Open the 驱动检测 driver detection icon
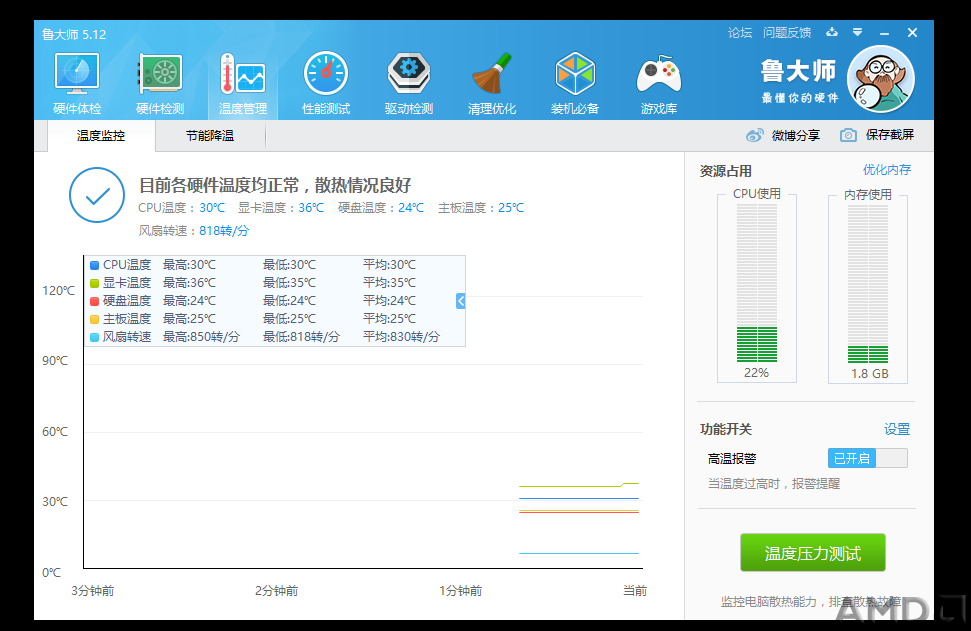971x631 pixels. (x=409, y=84)
